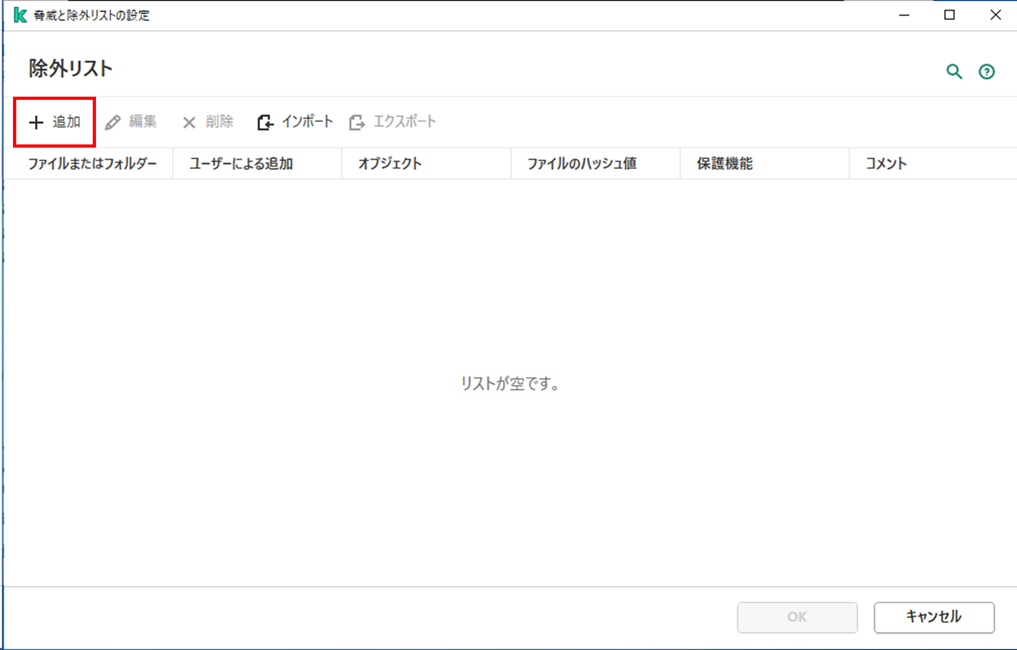Click the plus symbol on the Add button

tap(36, 121)
